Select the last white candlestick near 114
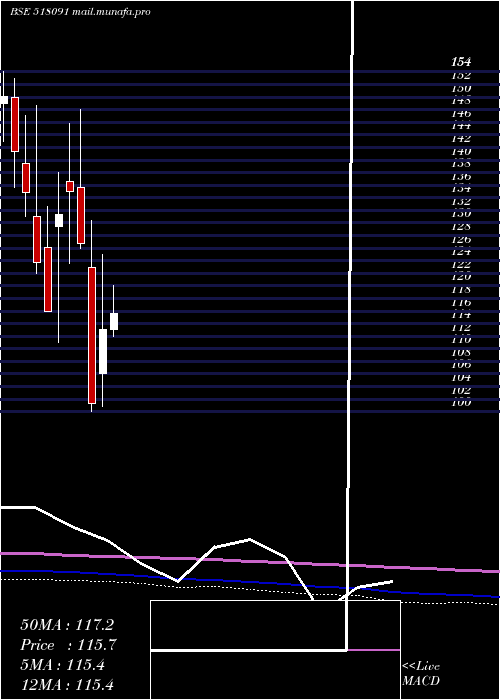500x700 pixels. pyautogui.click(x=114, y=321)
